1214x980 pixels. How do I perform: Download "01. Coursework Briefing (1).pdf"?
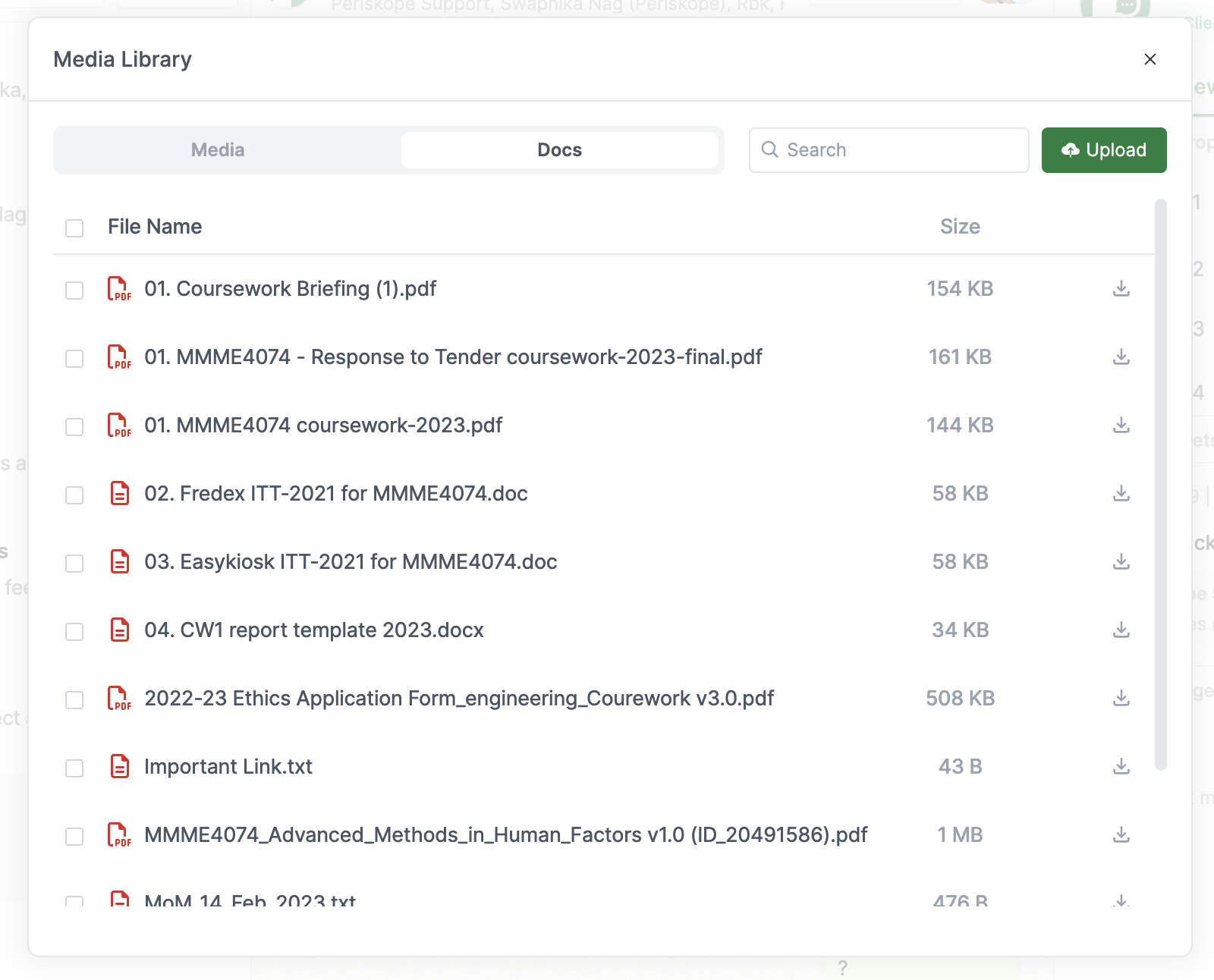click(1121, 289)
